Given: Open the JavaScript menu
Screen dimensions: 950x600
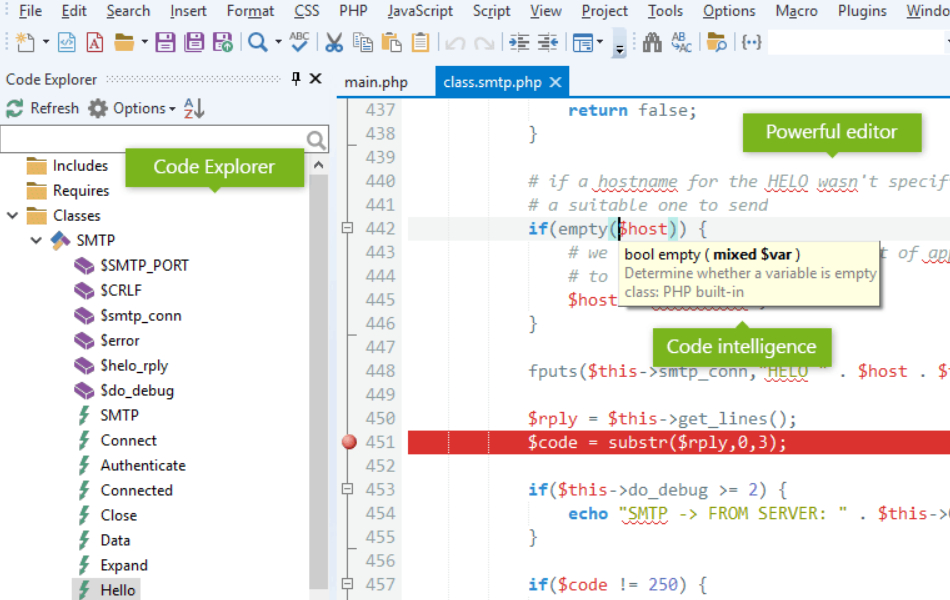Looking at the screenshot, I should (x=420, y=11).
